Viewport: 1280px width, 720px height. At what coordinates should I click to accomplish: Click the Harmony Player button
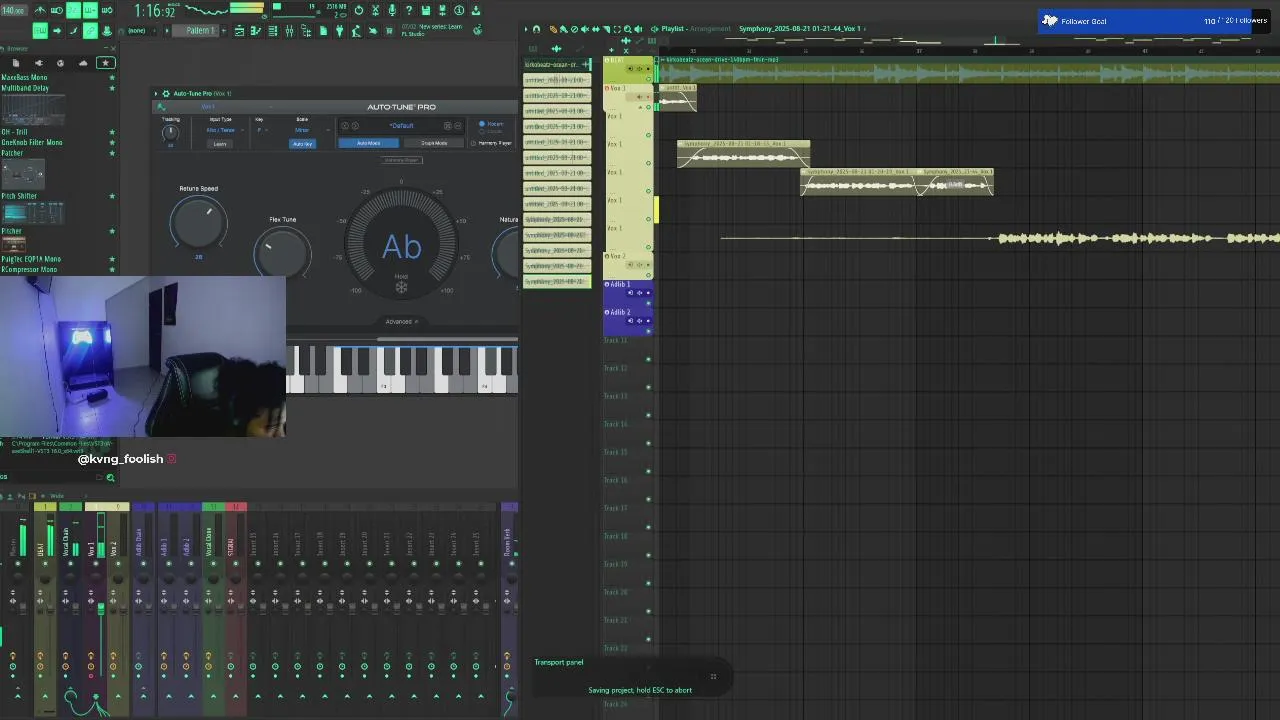pos(401,160)
